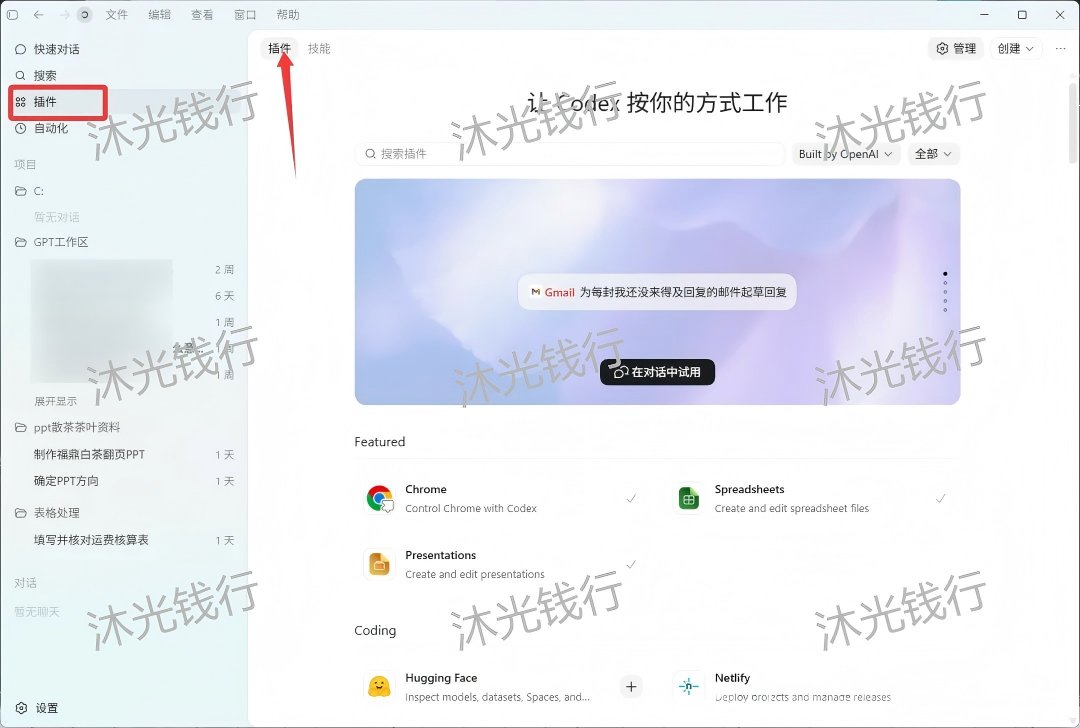Open 设置 at sidebar bottom

pos(37,708)
